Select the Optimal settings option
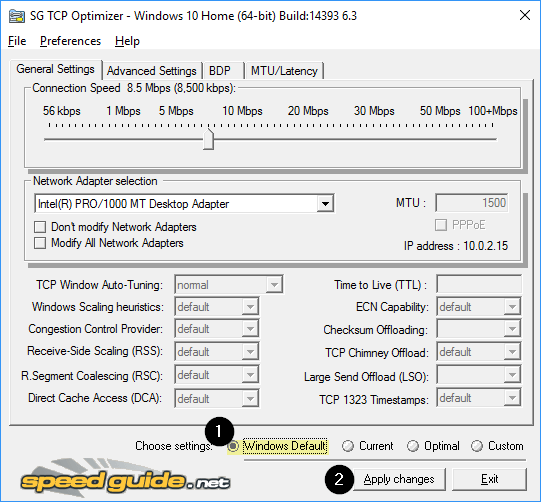The width and height of the screenshot is (541, 502). (x=413, y=446)
